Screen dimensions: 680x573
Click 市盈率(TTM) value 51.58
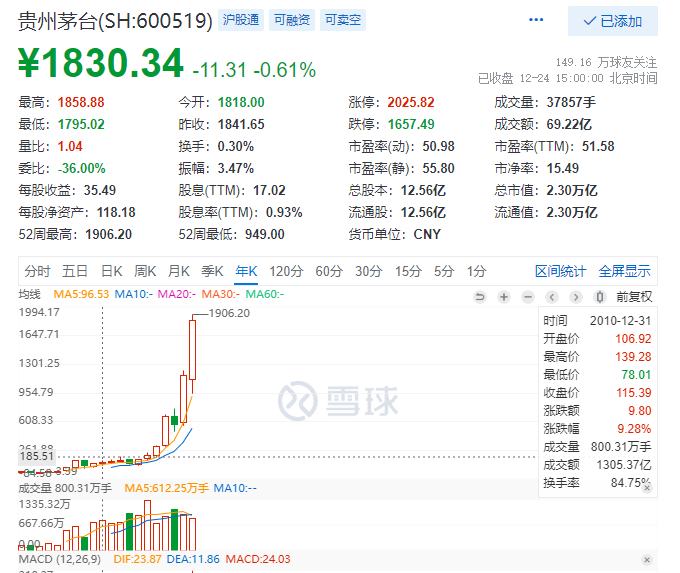[598, 147]
